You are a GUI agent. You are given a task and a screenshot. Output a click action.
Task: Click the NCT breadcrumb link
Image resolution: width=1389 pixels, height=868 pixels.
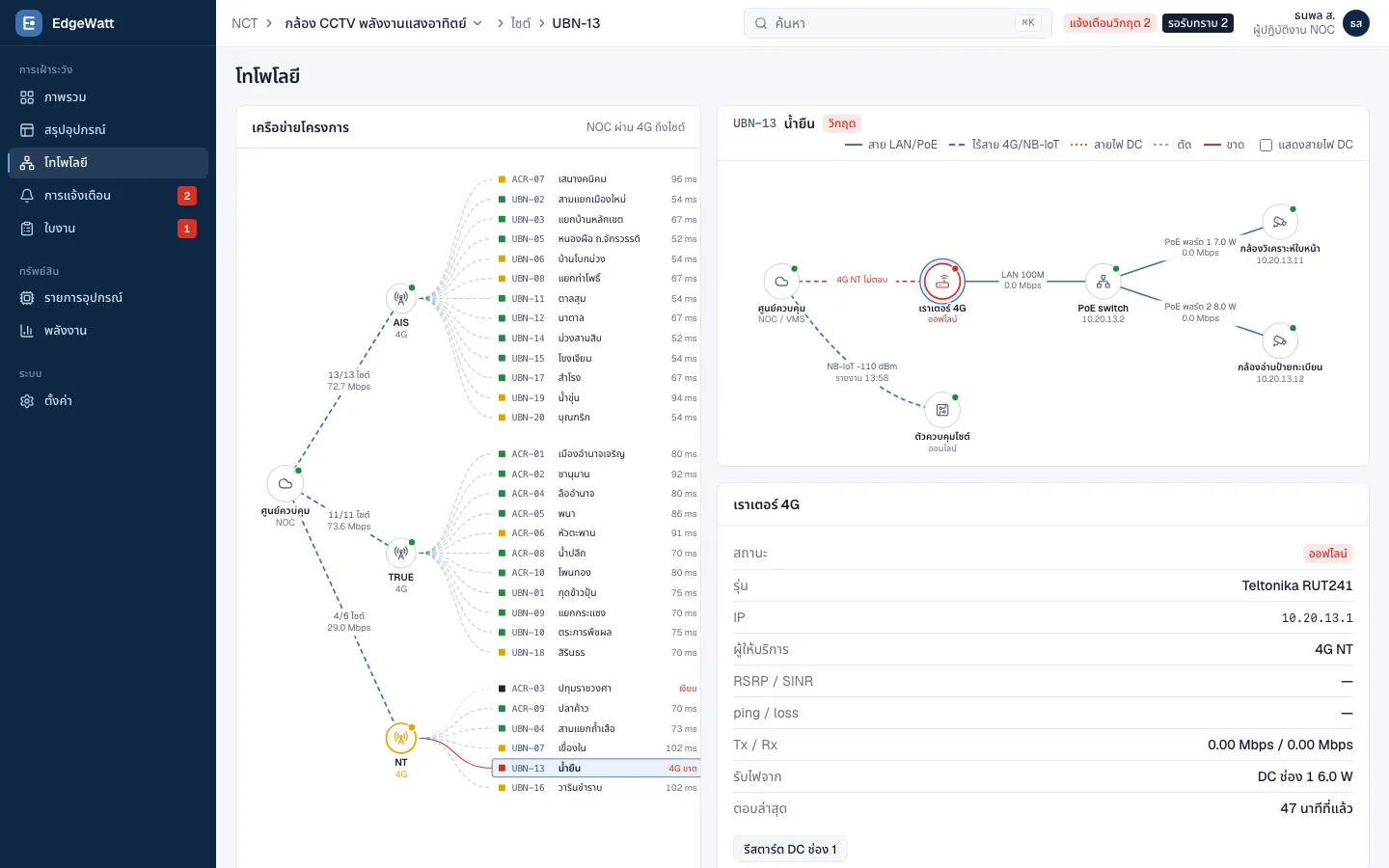(245, 23)
